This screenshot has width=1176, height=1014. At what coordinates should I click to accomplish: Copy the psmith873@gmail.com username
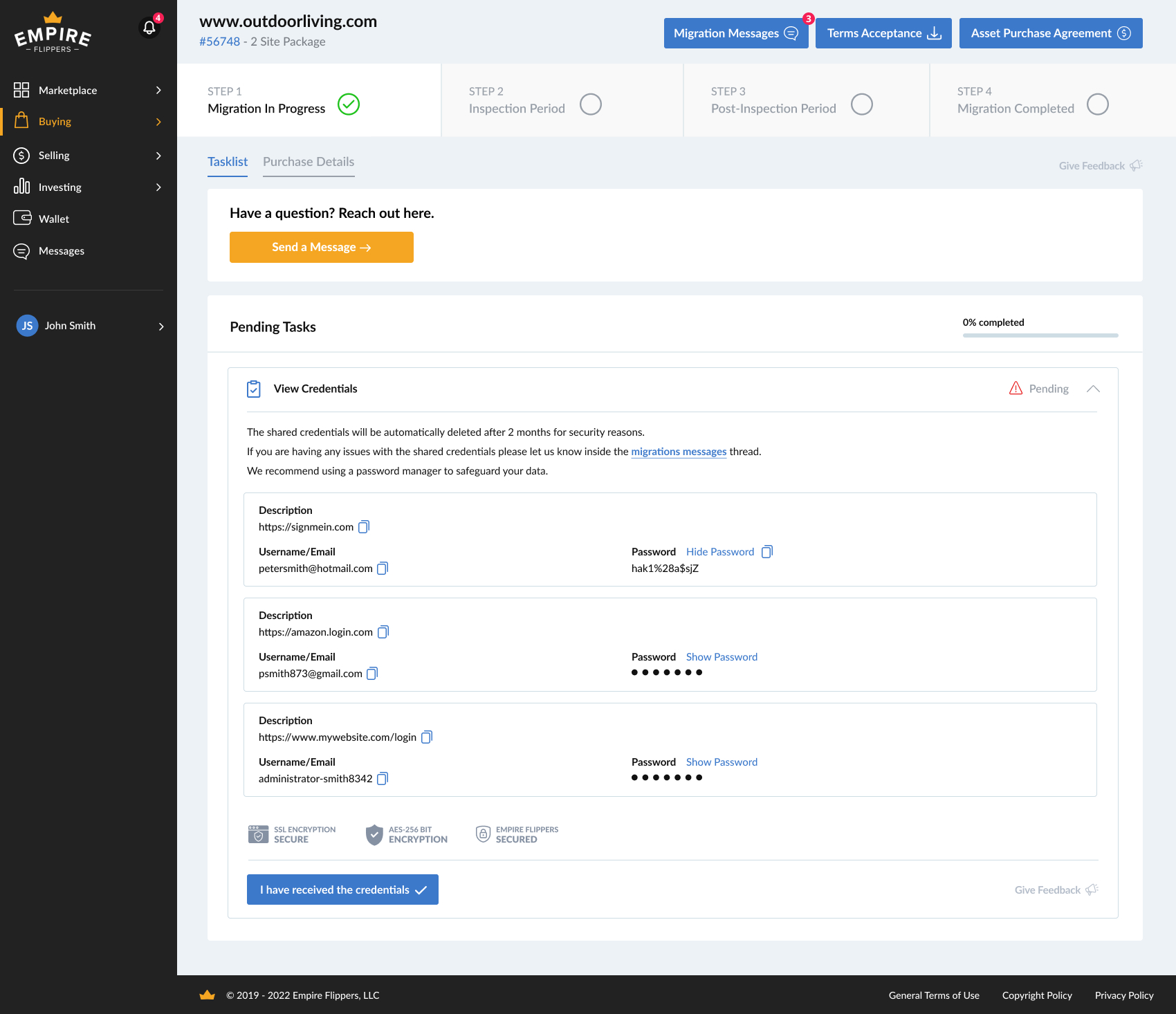(x=372, y=674)
